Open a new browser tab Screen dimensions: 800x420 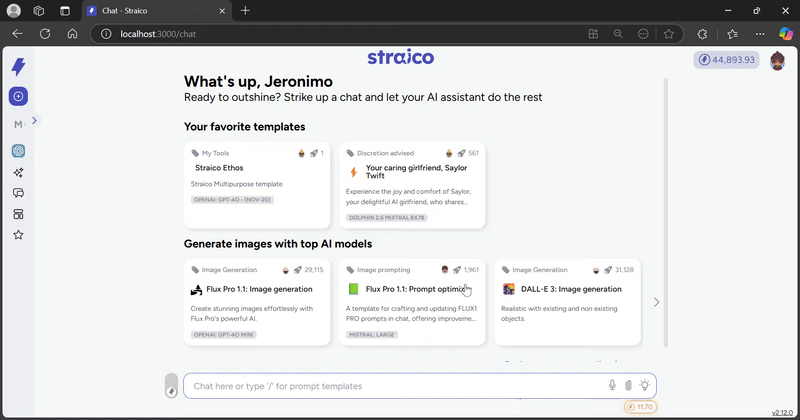(x=245, y=11)
